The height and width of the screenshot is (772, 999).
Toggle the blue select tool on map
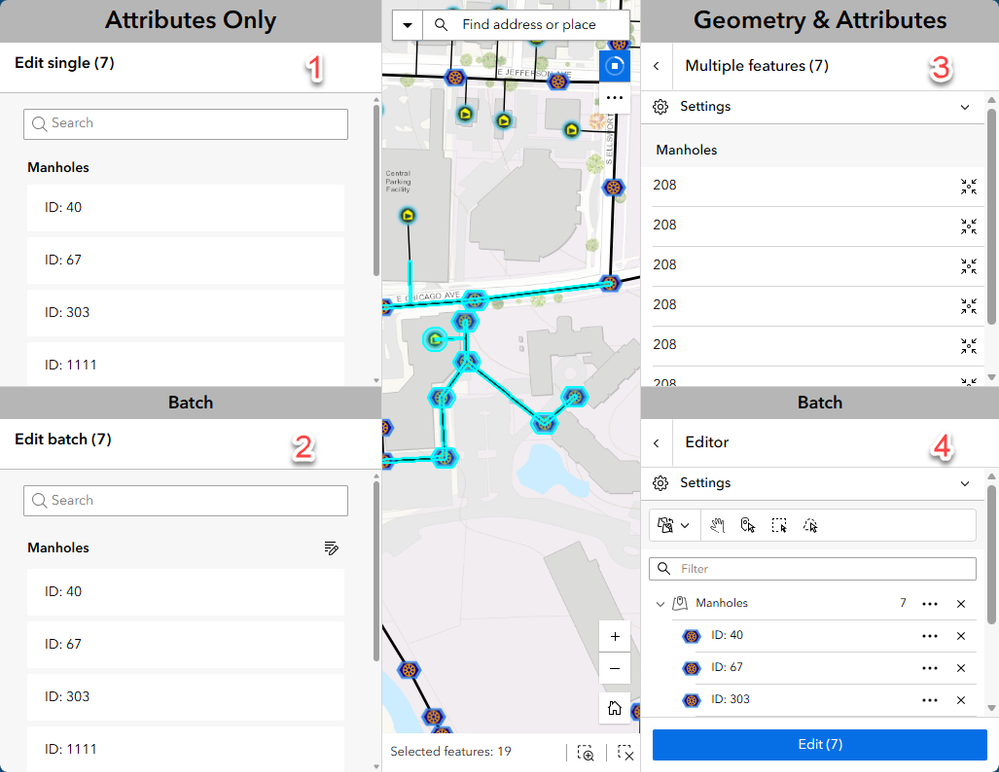pyautogui.click(x=615, y=66)
